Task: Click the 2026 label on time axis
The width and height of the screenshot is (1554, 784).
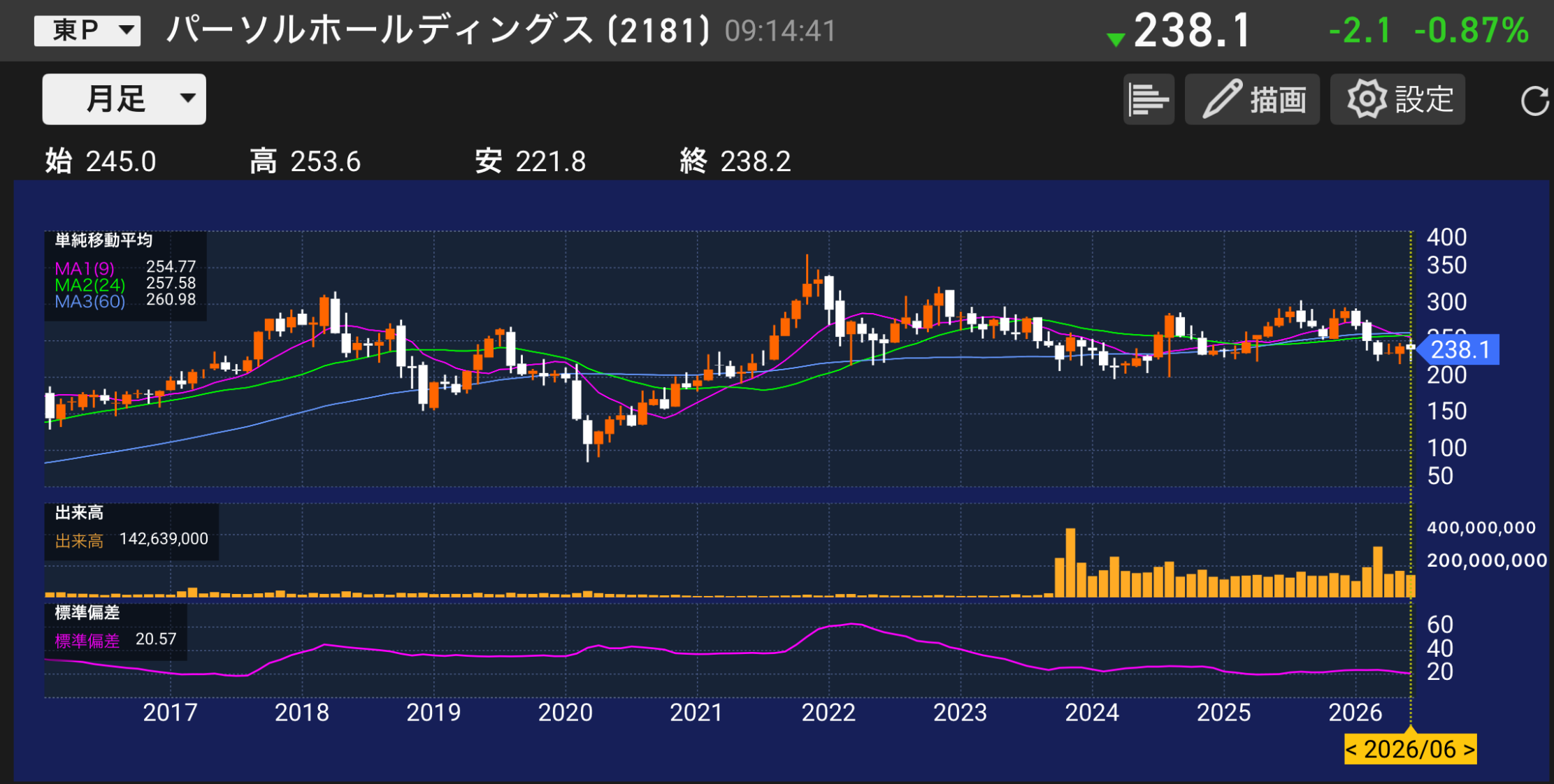Action: coord(1355,713)
